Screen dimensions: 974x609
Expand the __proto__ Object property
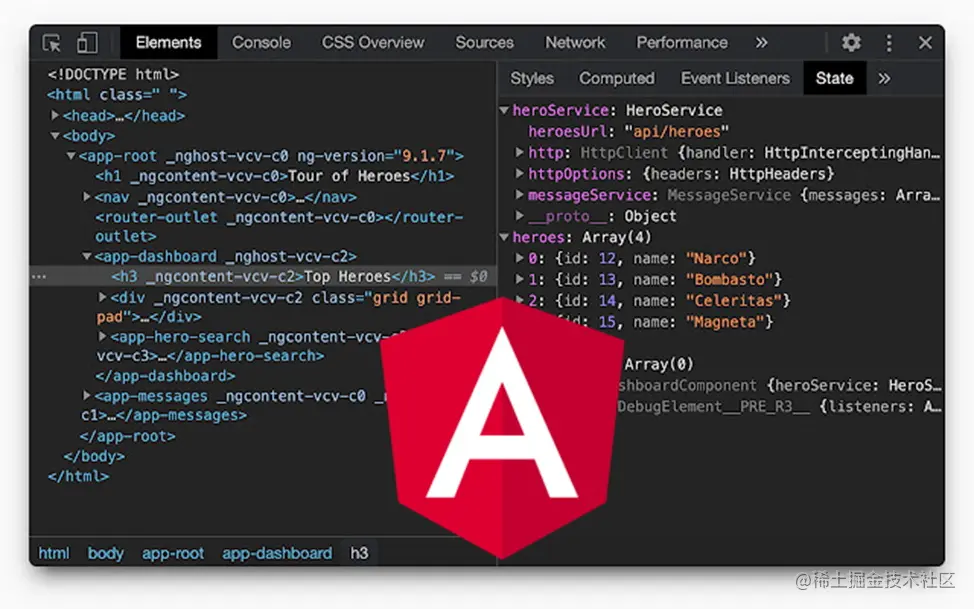(519, 216)
